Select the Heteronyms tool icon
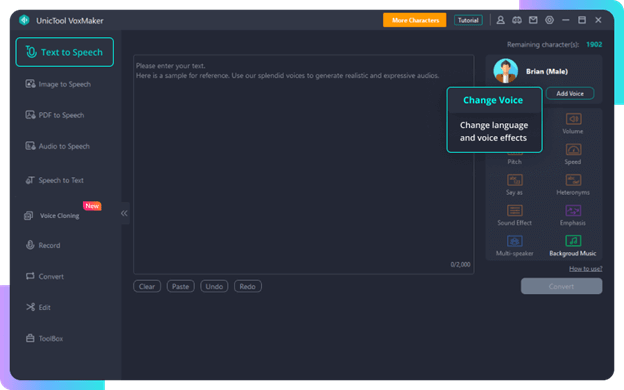The image size is (624, 390). pyautogui.click(x=573, y=180)
